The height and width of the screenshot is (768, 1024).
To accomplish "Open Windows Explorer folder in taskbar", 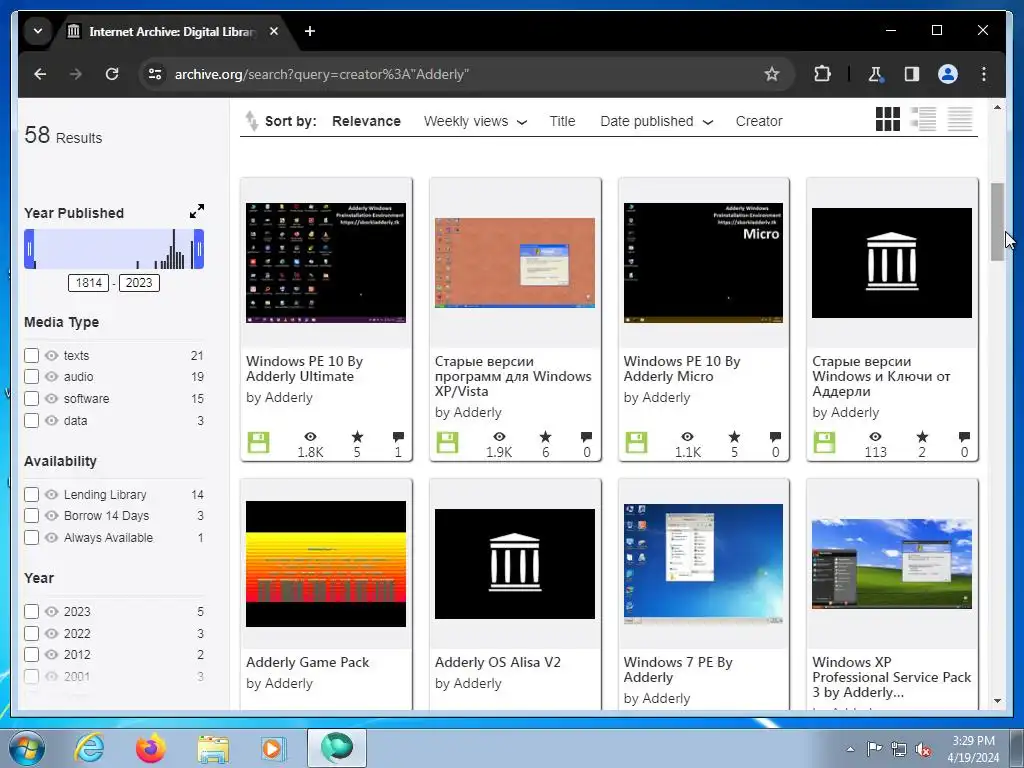I will [x=213, y=749].
